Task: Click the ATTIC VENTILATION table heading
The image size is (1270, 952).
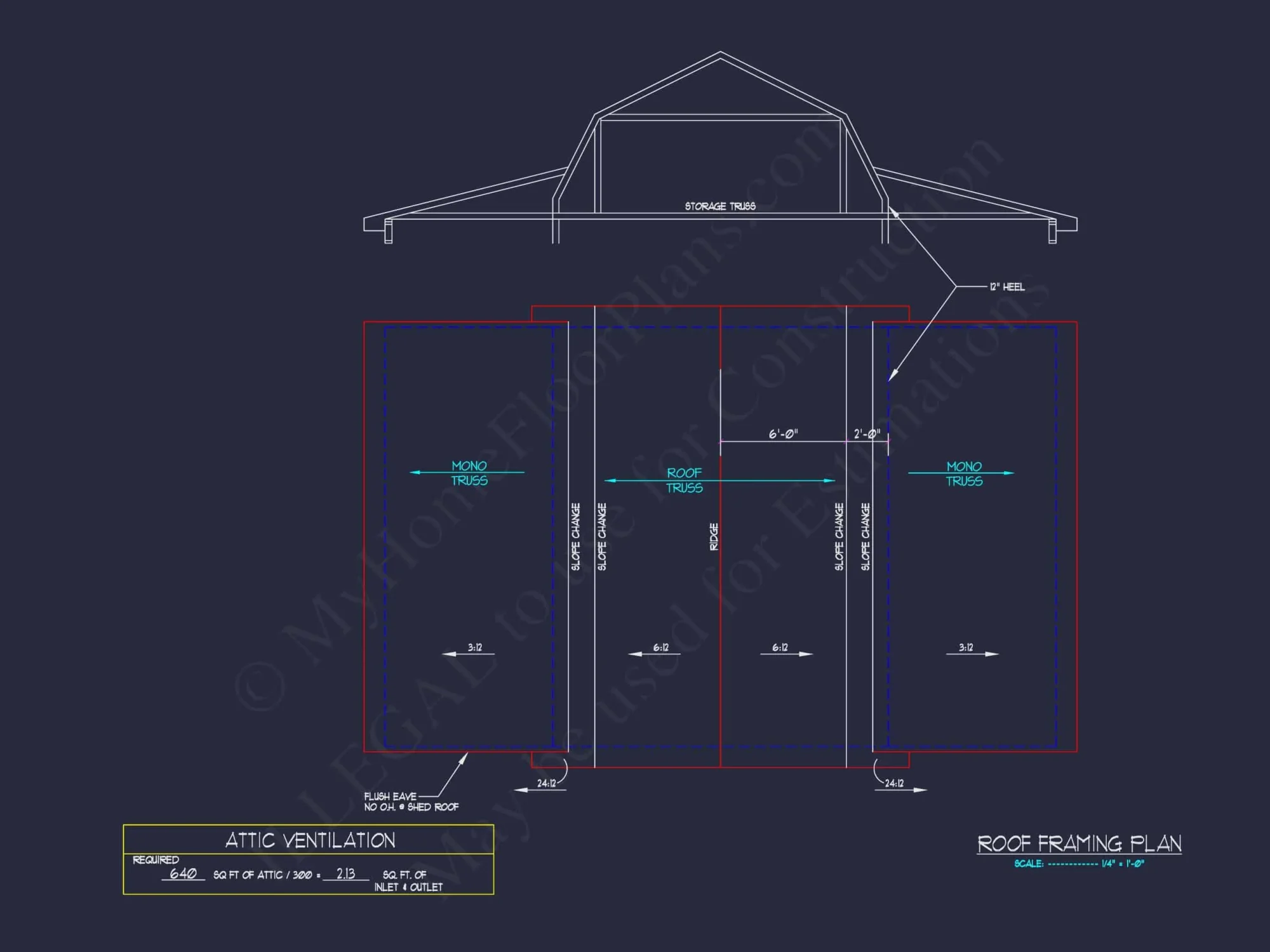Action: 310,840
